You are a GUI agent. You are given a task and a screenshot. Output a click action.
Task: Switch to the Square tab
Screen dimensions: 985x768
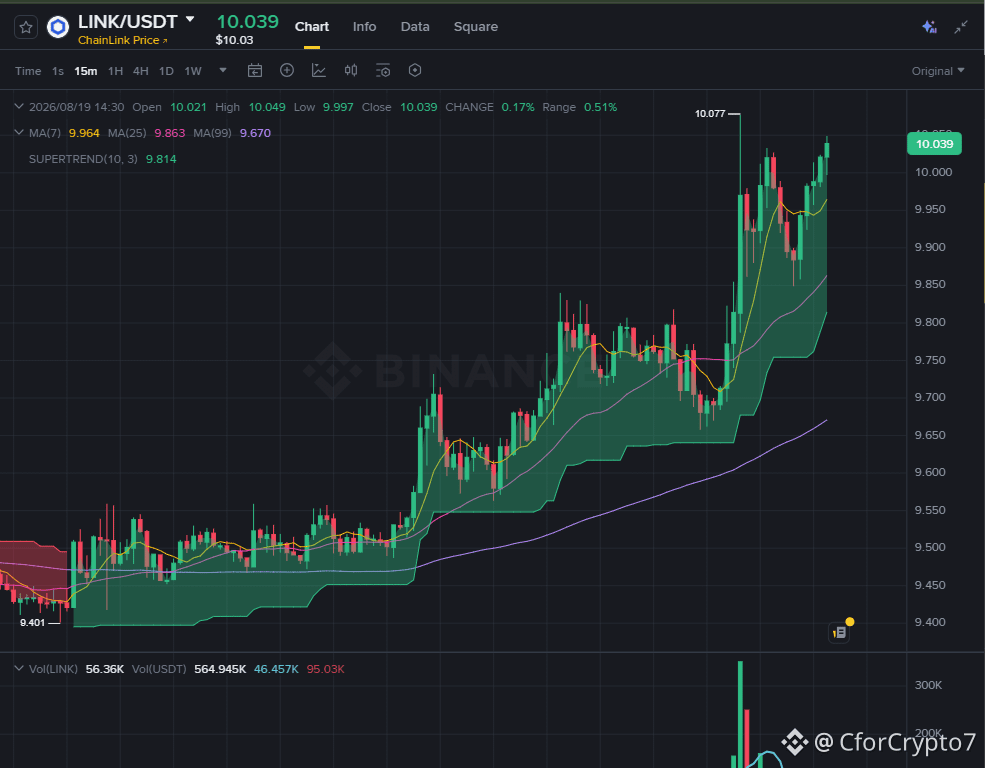(x=476, y=26)
